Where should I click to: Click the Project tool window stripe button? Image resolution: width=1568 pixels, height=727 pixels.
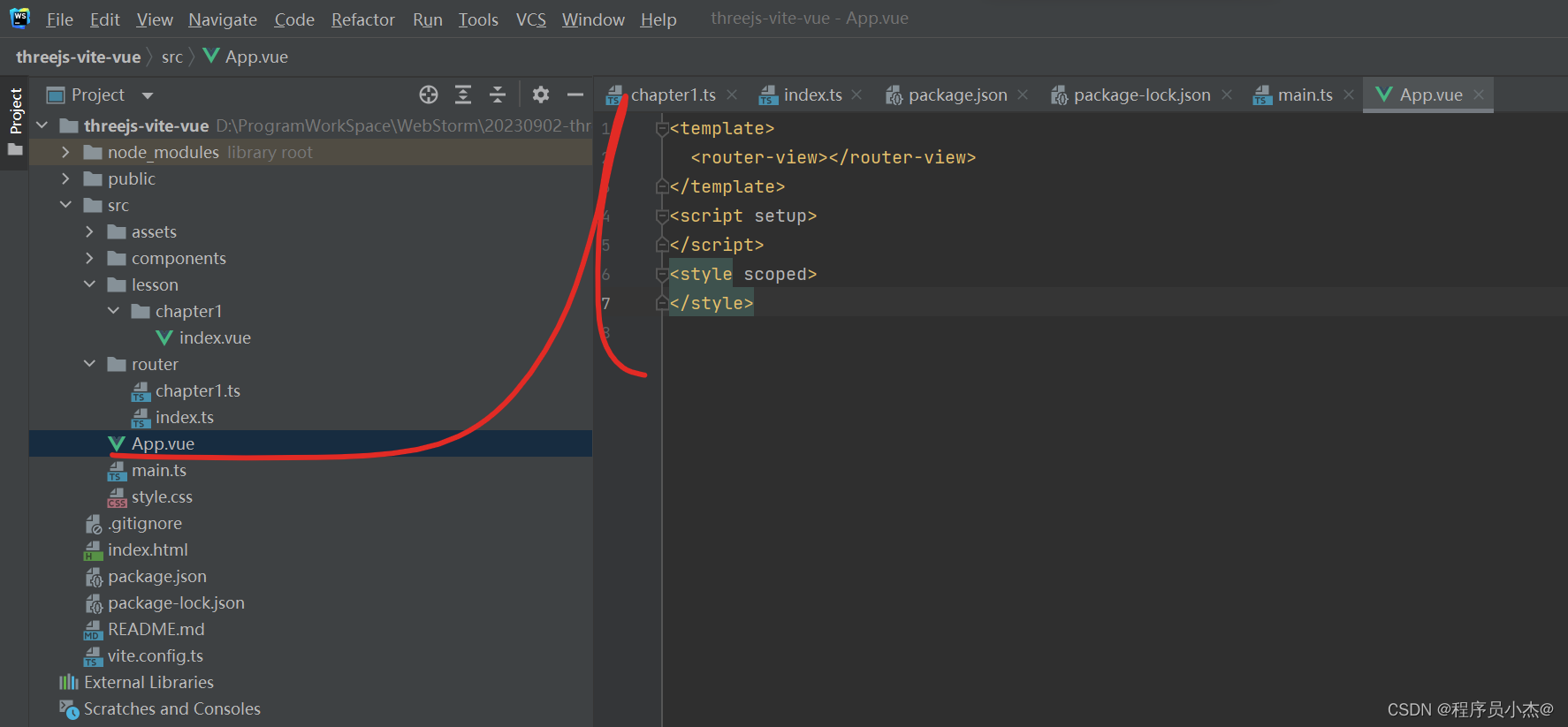[15, 123]
